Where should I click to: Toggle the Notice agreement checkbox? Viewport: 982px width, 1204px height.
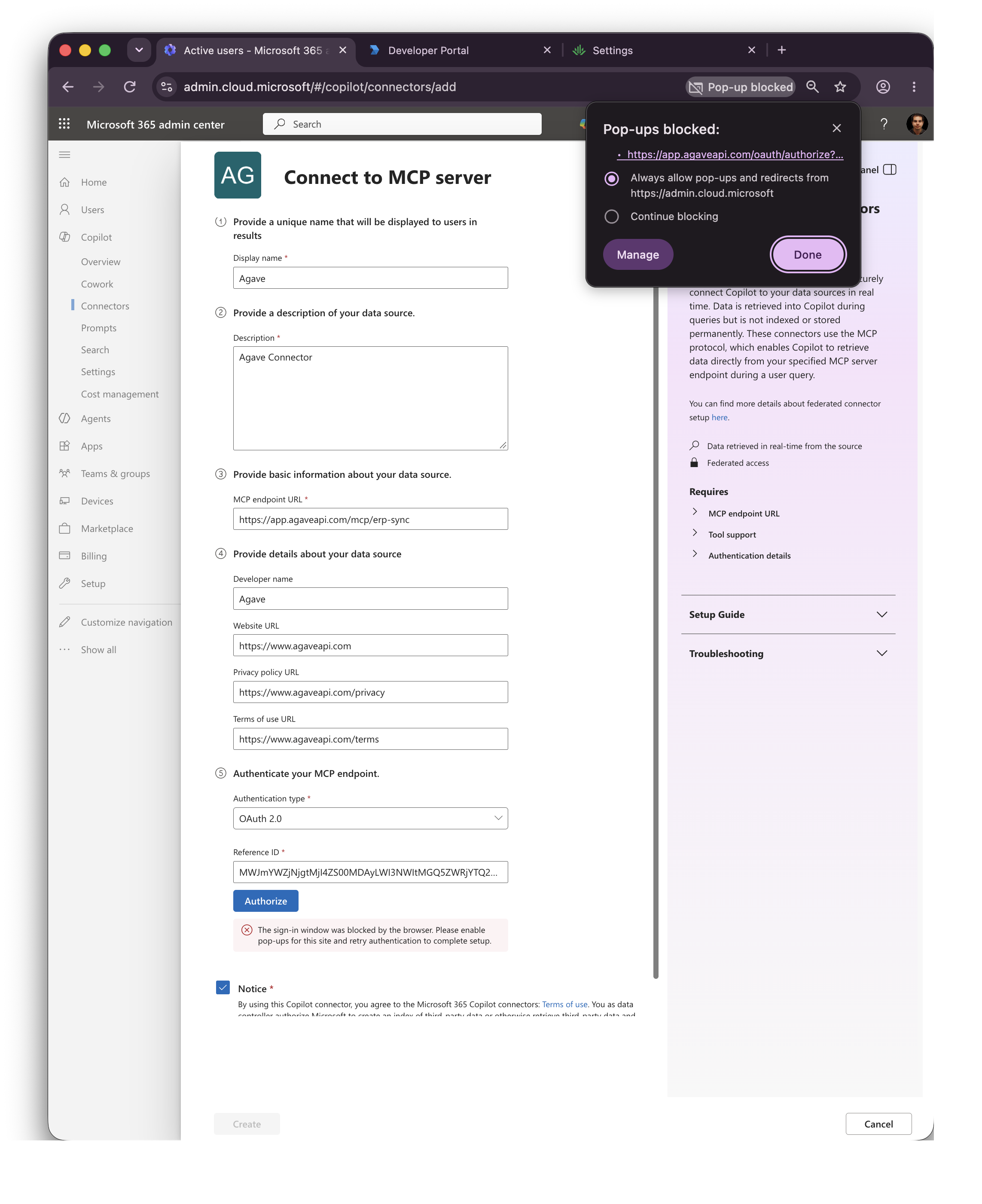click(223, 988)
